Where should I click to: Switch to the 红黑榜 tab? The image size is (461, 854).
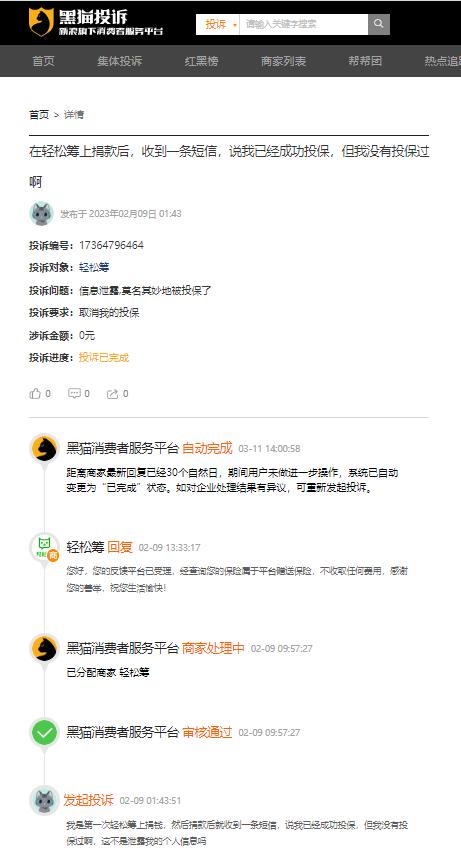pyautogui.click(x=202, y=61)
